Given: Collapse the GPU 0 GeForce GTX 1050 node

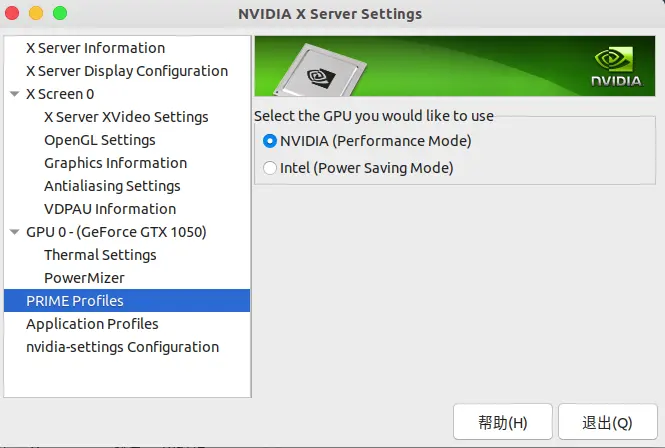Looking at the screenshot, I should click(x=14, y=232).
